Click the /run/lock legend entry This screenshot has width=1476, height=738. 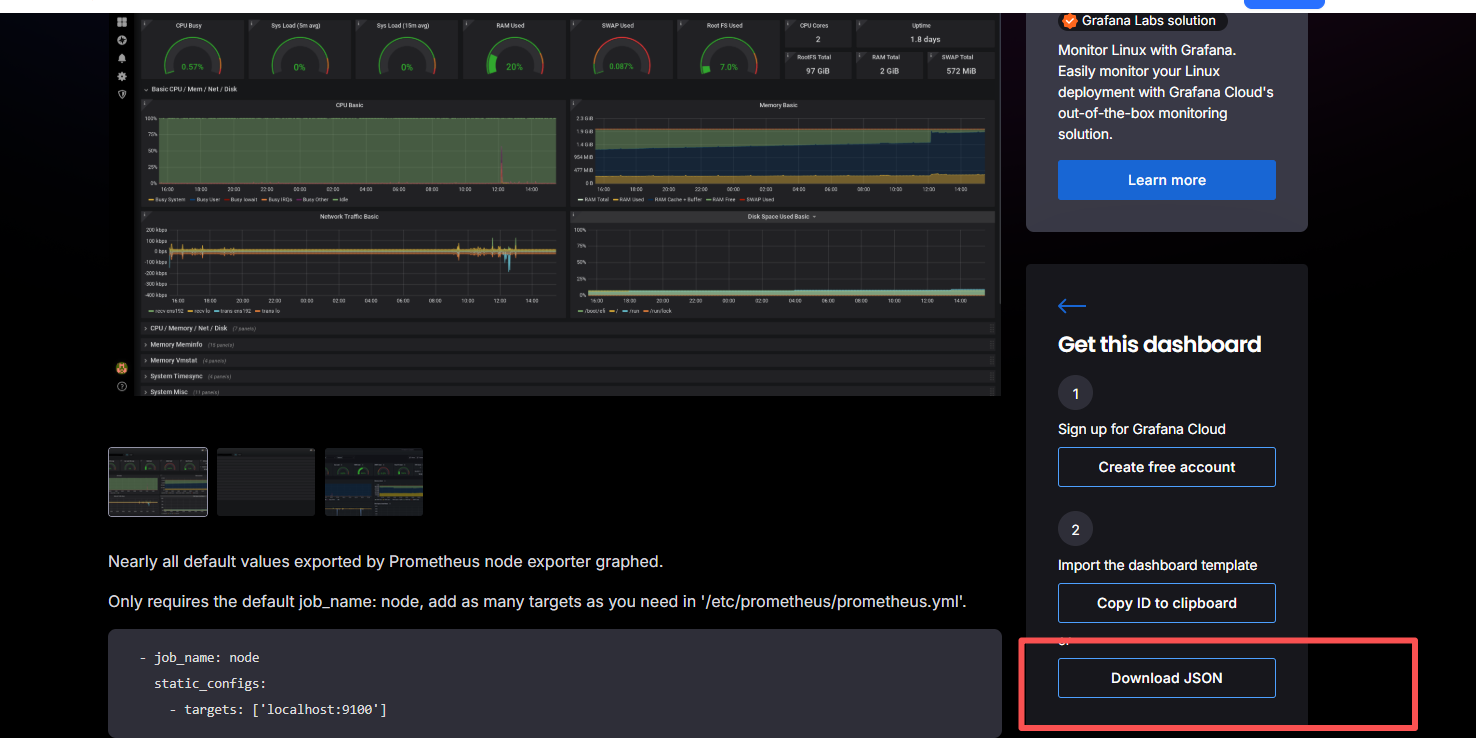[x=657, y=311]
